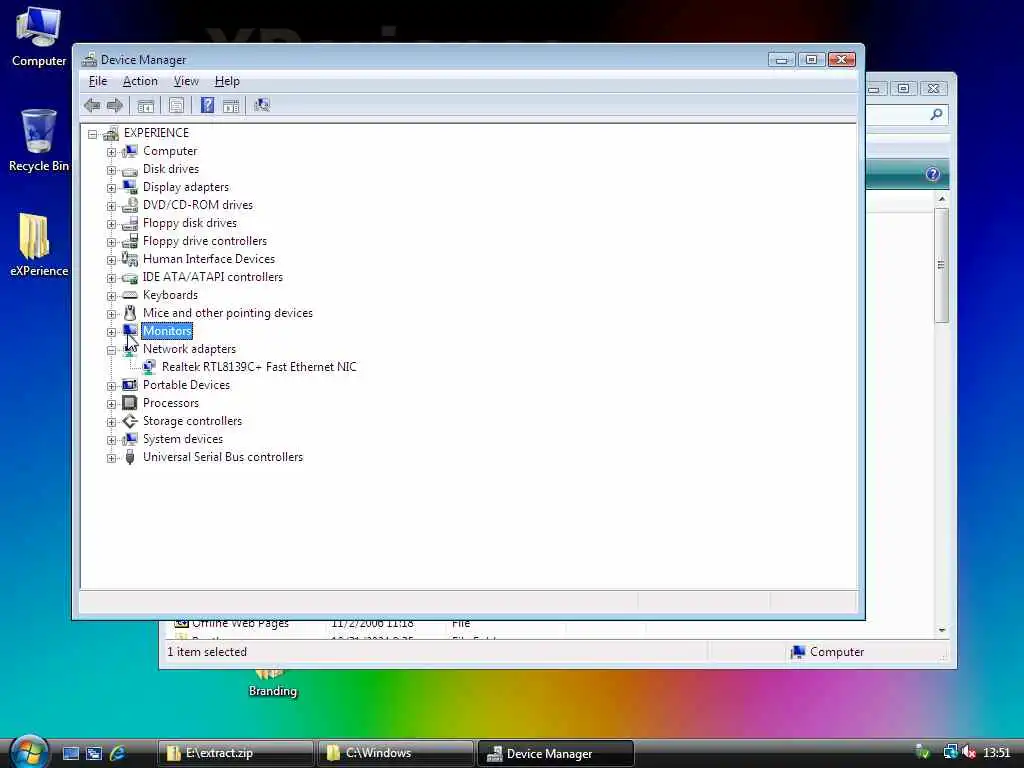The width and height of the screenshot is (1024, 768).
Task: Click the Show Desktop Quick Launch icon
Action: pyautogui.click(x=71, y=753)
